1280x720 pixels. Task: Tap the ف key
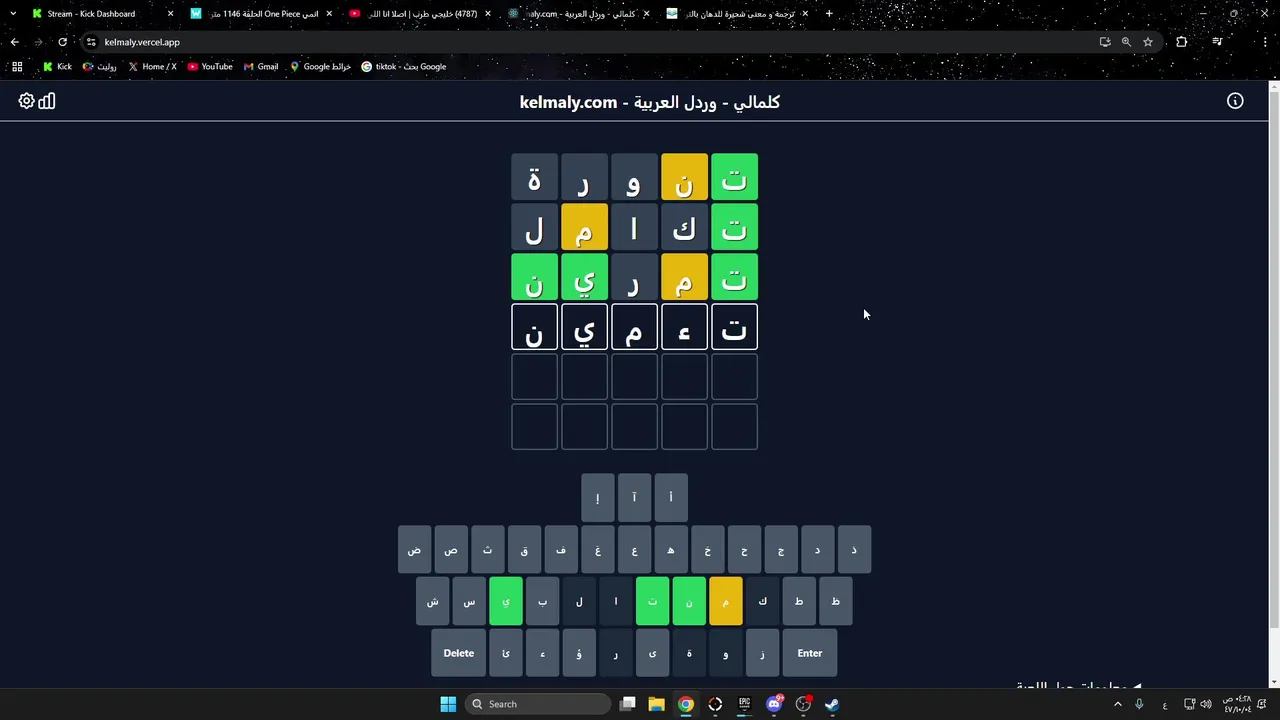pyautogui.click(x=561, y=549)
